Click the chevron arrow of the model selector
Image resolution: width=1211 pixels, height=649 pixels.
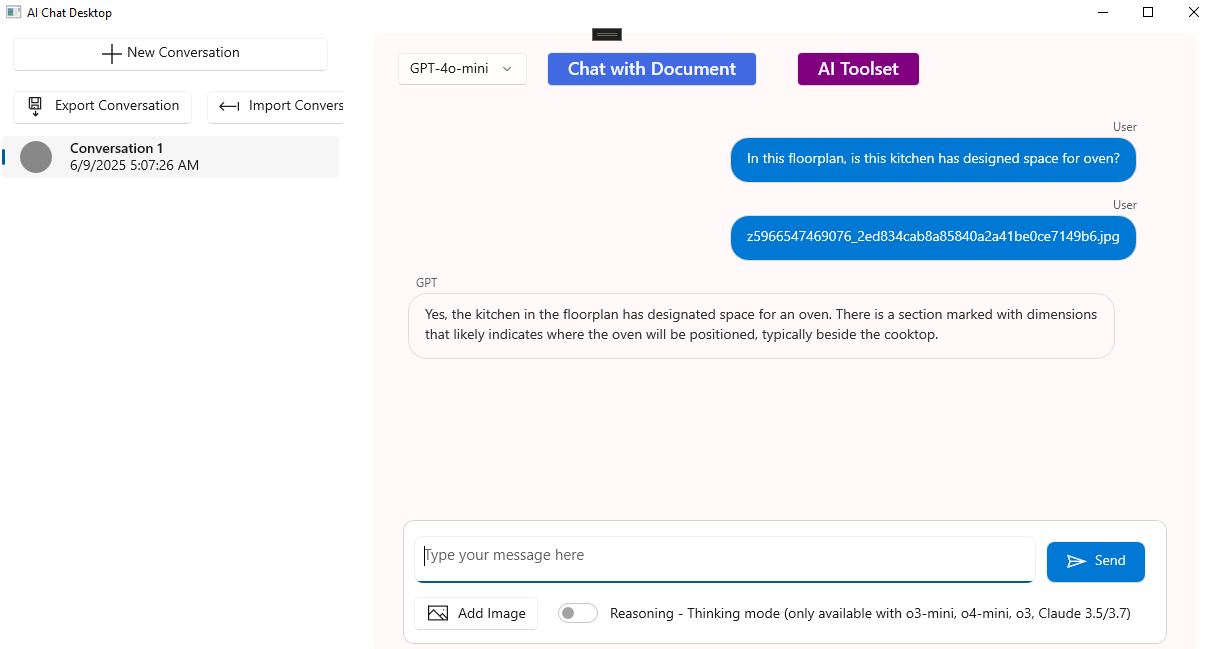coord(507,69)
